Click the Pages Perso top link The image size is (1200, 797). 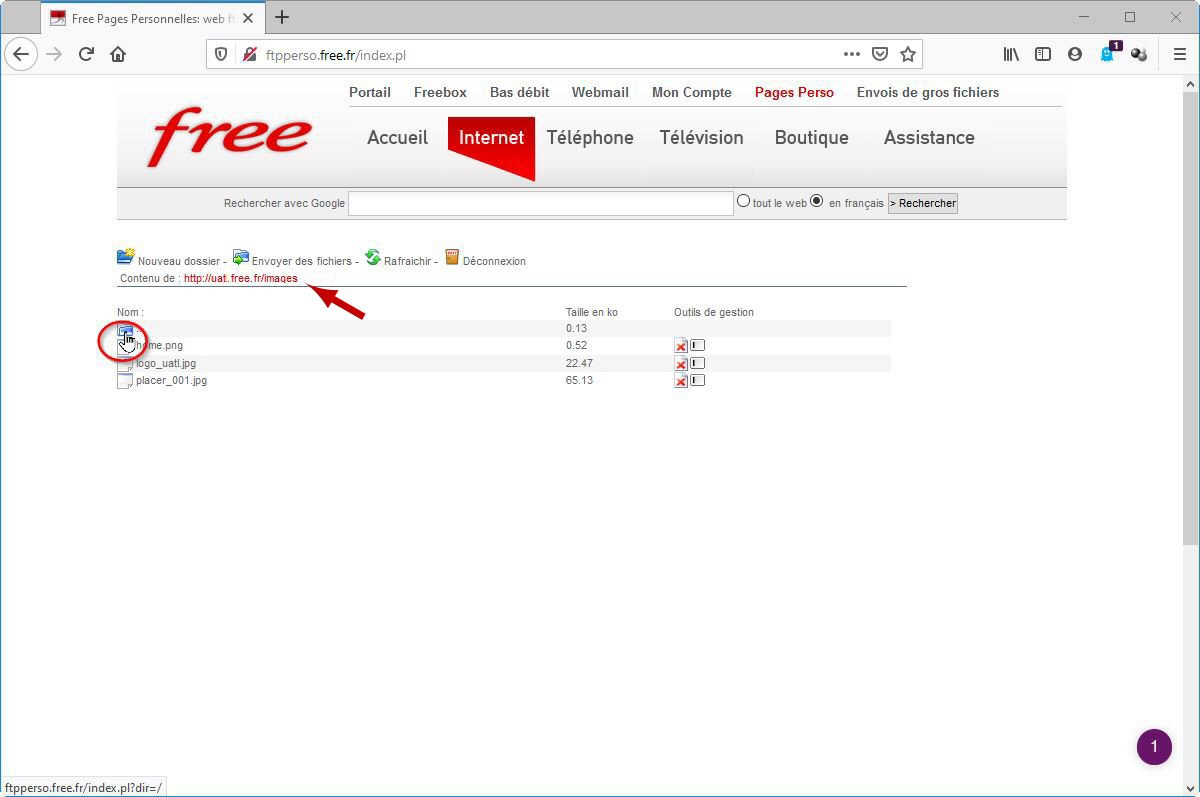[794, 92]
